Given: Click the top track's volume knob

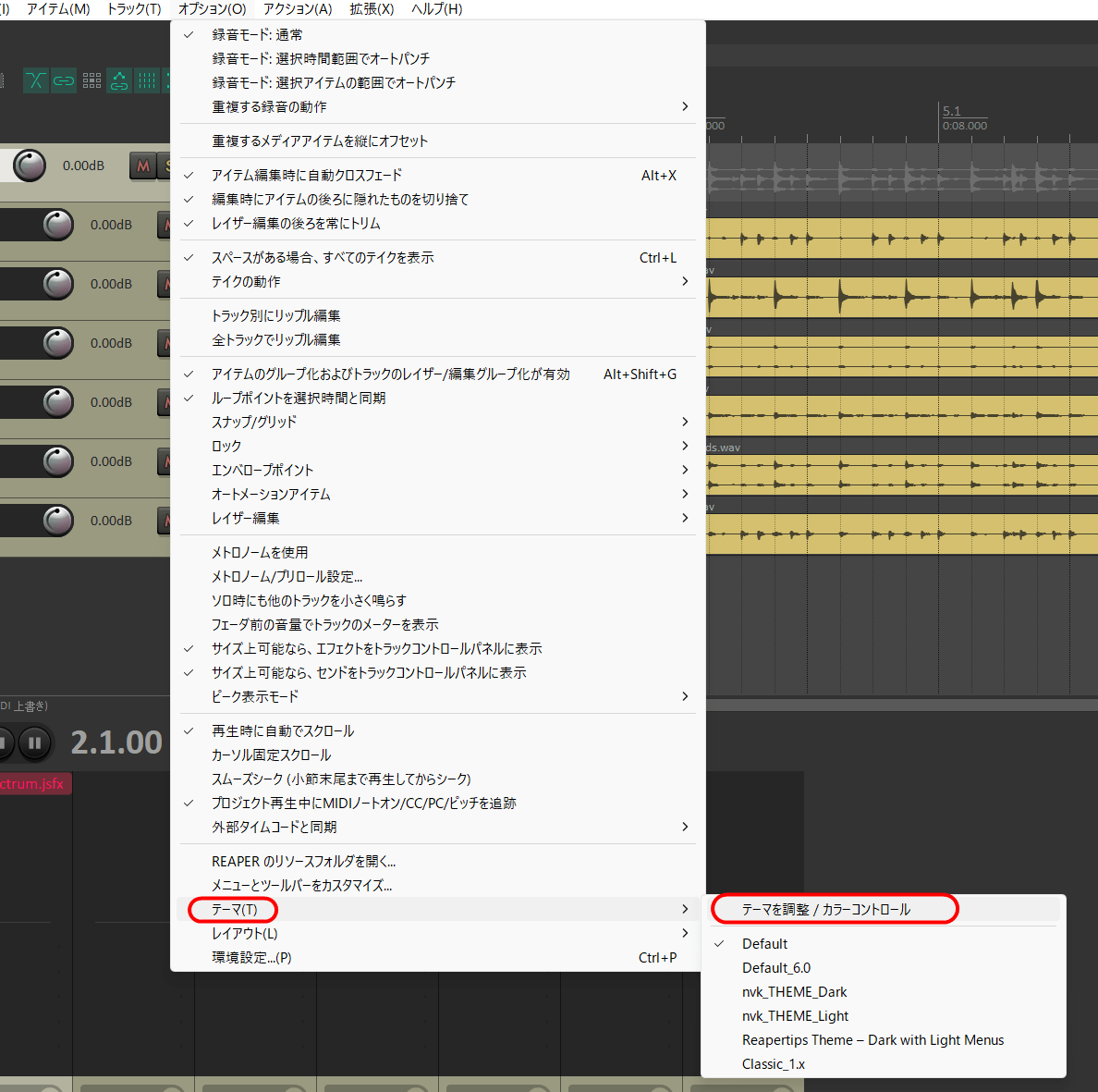Looking at the screenshot, I should point(30,166).
